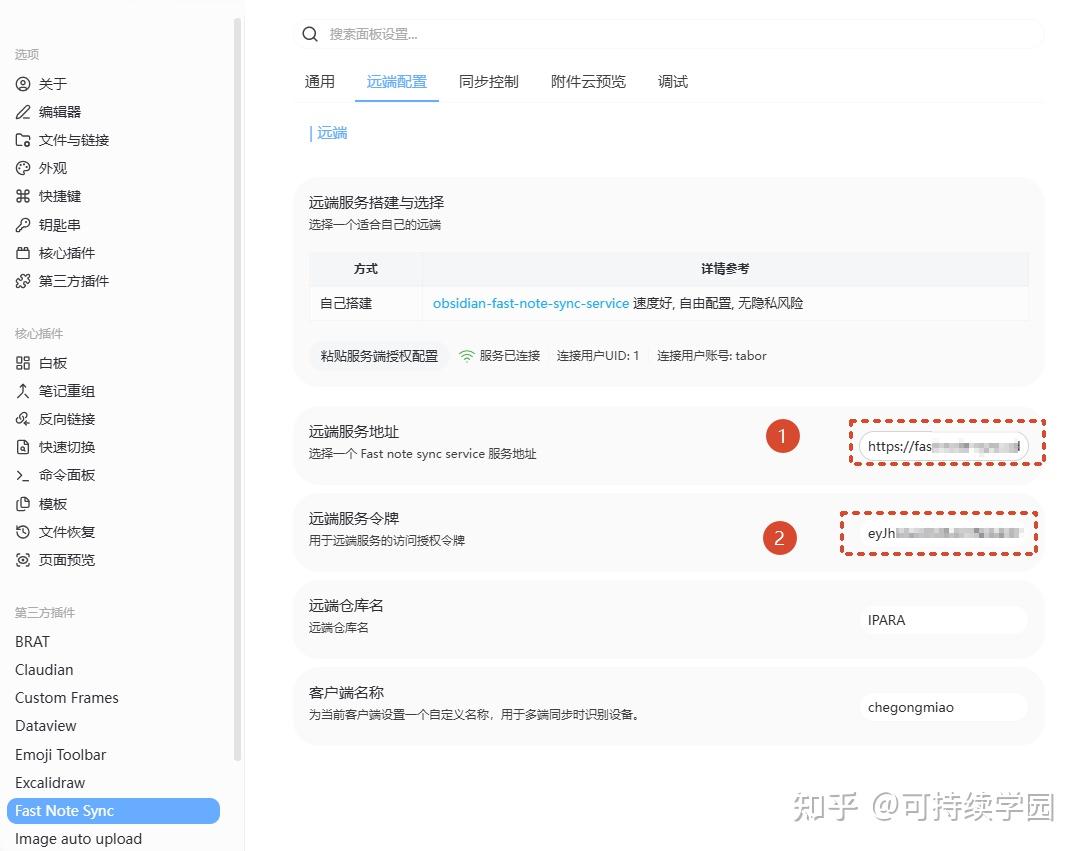Viewport: 1083px width, 851px height.
Task: Open the 附件云预览 tab
Action: coord(588,82)
